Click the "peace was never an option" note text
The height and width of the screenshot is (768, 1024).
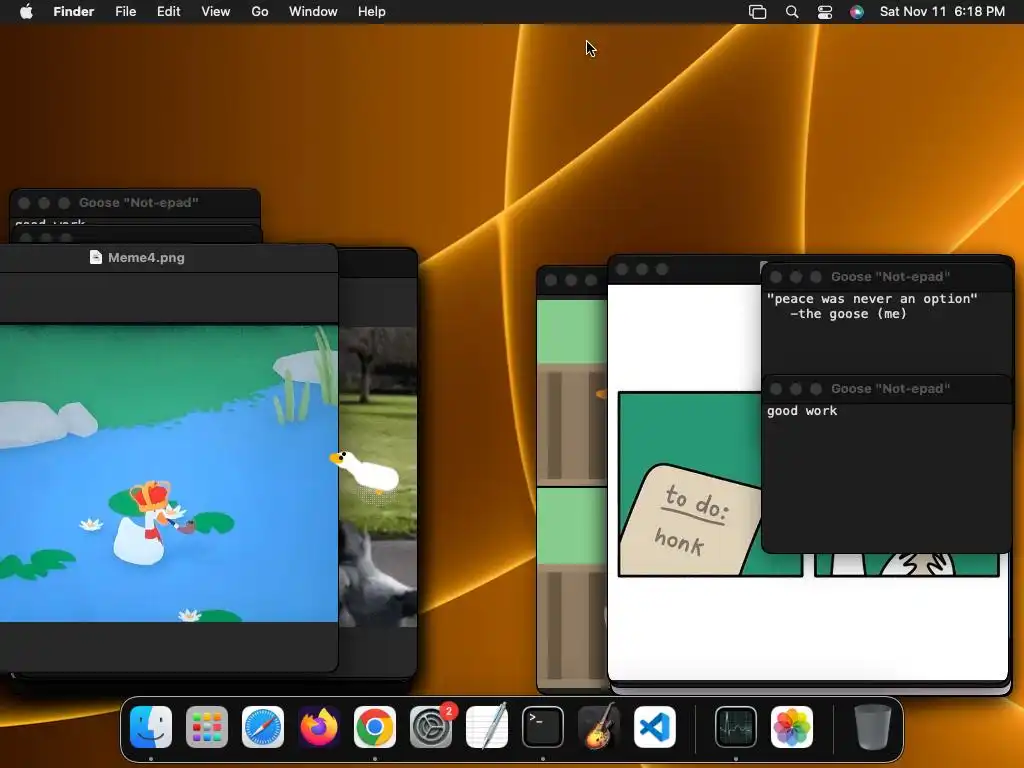coord(872,306)
